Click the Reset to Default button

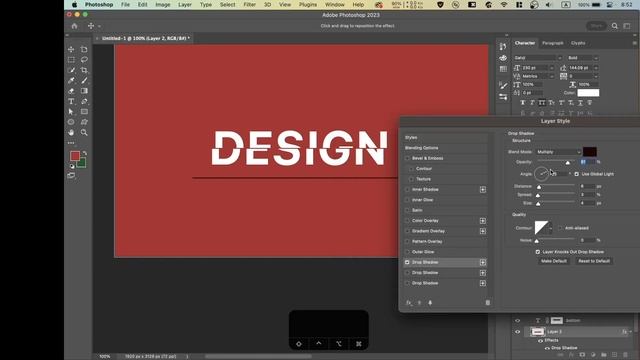pyautogui.click(x=594, y=261)
